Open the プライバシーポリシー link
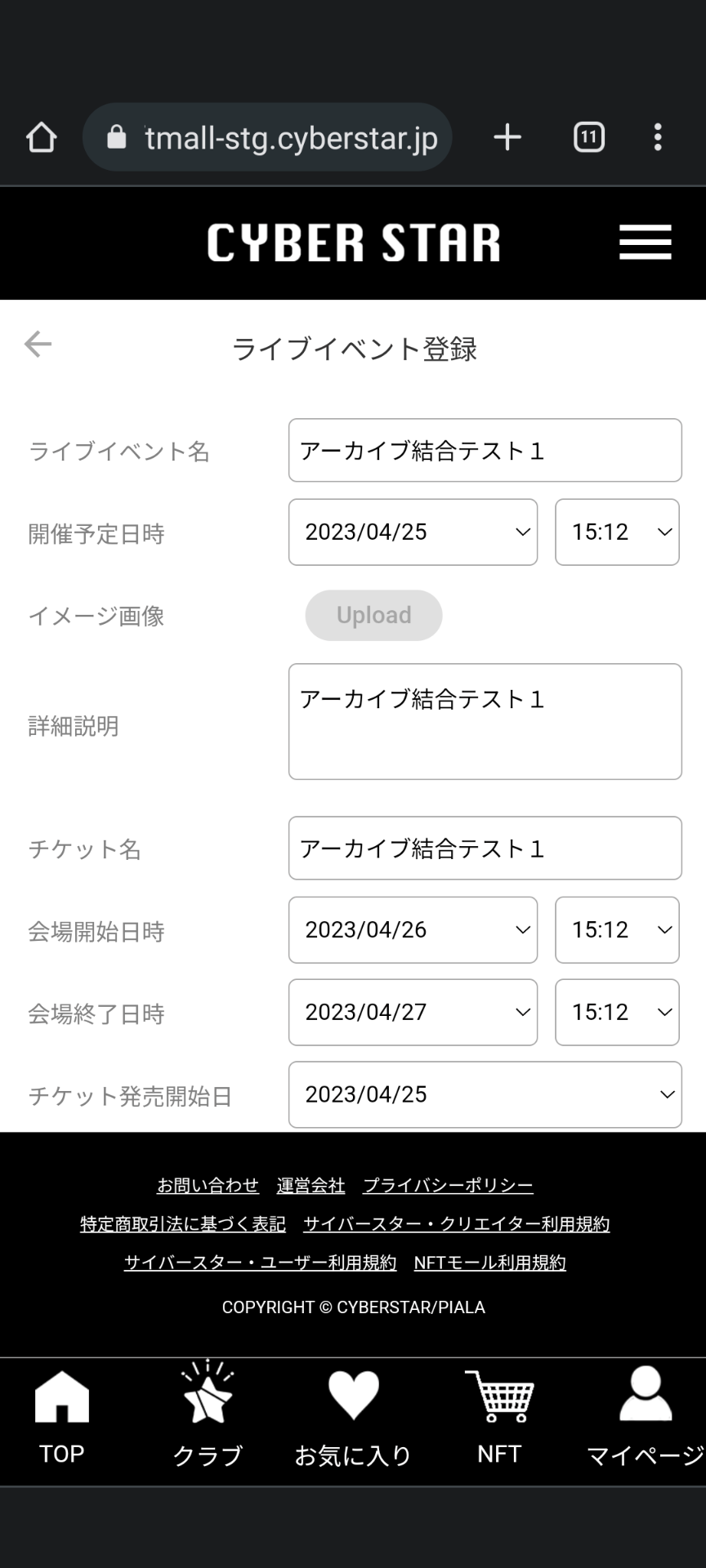Screen dimensions: 706x1568 coord(448,1185)
